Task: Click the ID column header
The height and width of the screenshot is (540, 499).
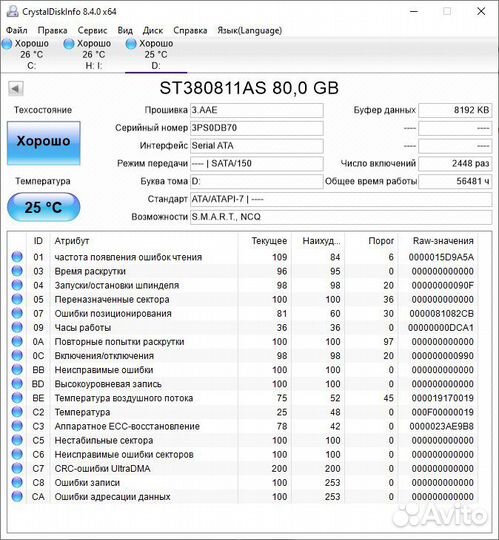Action: 38,241
